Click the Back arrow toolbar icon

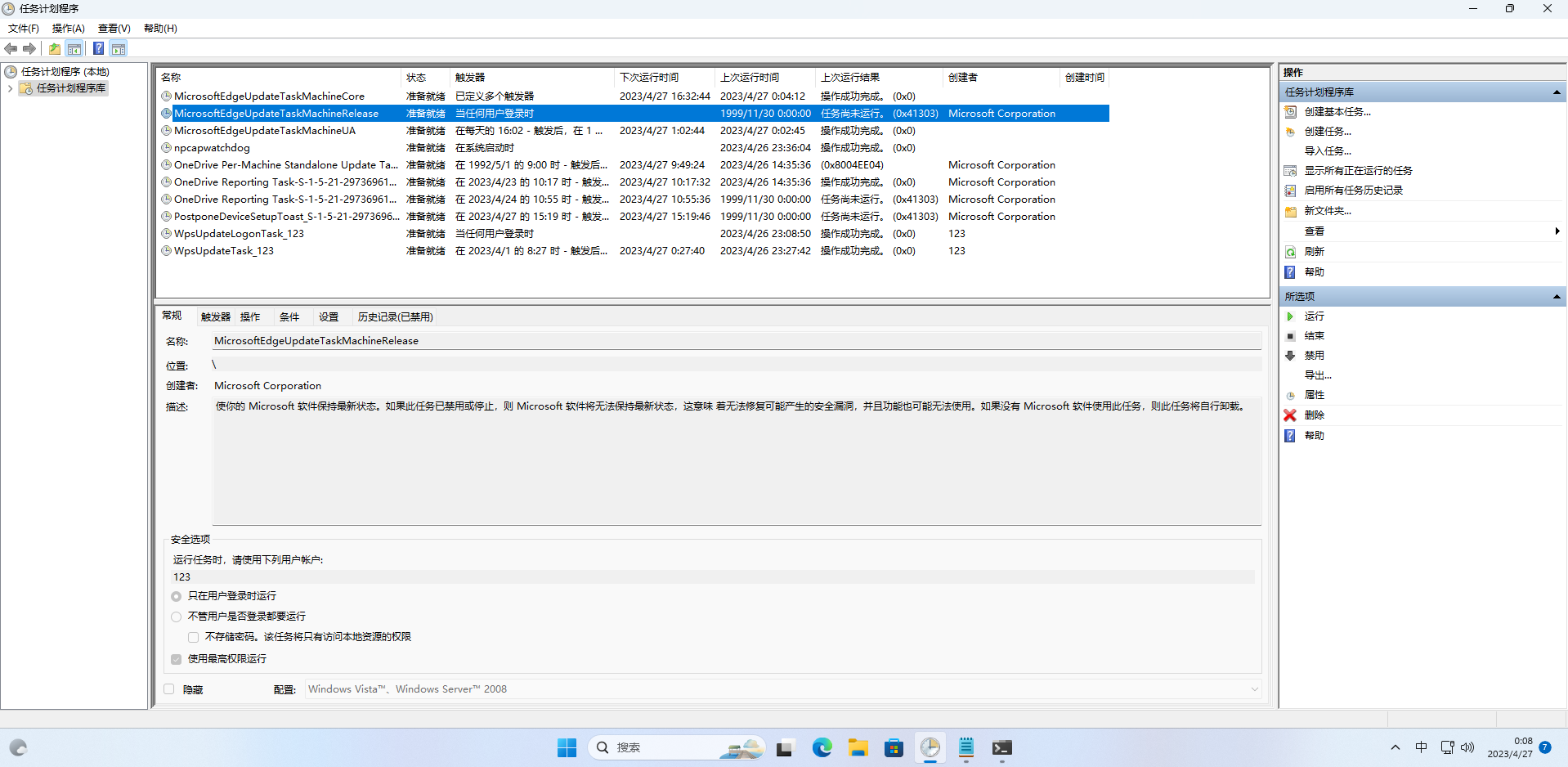[x=11, y=49]
